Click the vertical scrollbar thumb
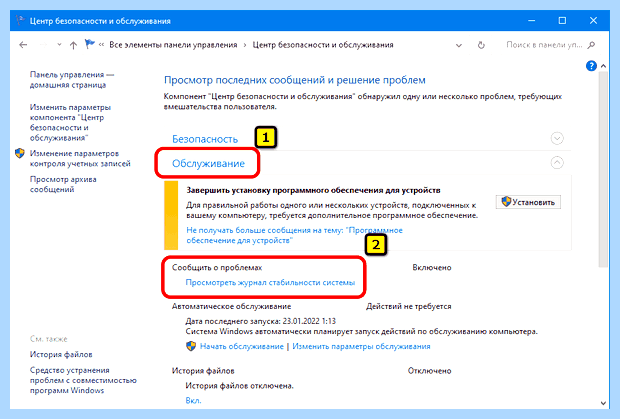Viewport: 620px width, 419px height. 603,170
